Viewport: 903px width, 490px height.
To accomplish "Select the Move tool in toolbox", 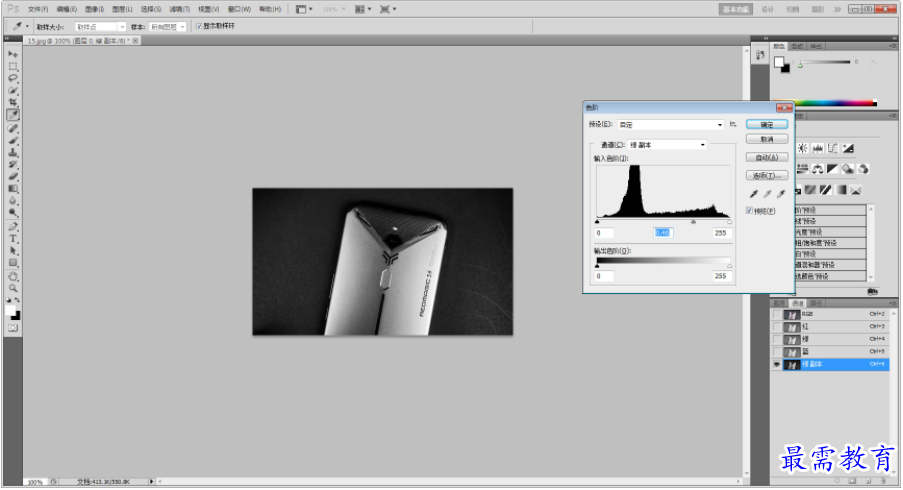I will point(13,54).
